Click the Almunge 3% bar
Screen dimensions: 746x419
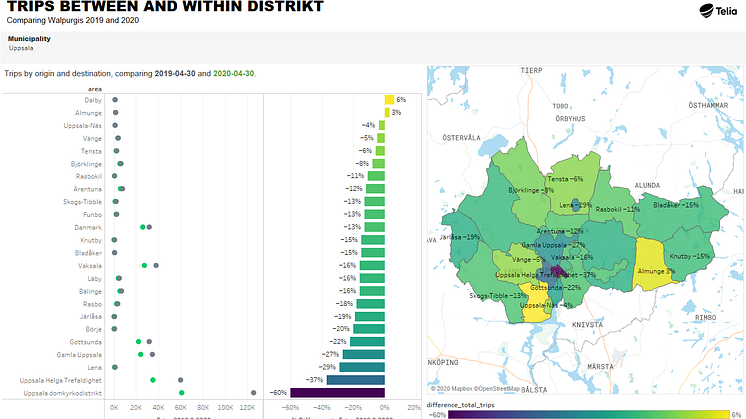point(387,113)
